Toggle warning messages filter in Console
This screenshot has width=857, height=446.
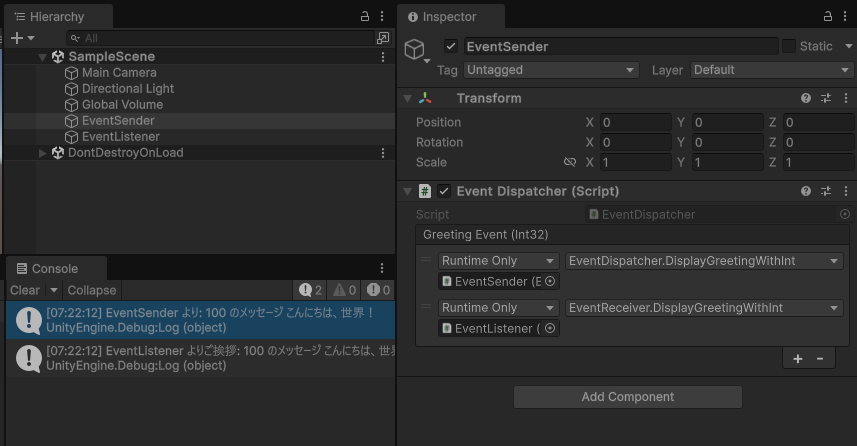pyautogui.click(x=344, y=290)
